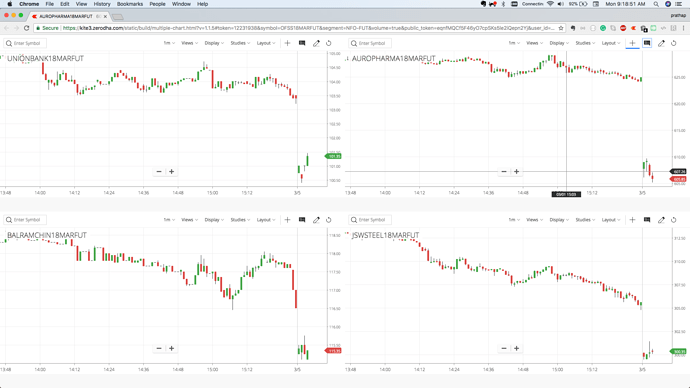
Task: Open the Studies dropdown in UNIONBANK chart
Action: click(240, 43)
